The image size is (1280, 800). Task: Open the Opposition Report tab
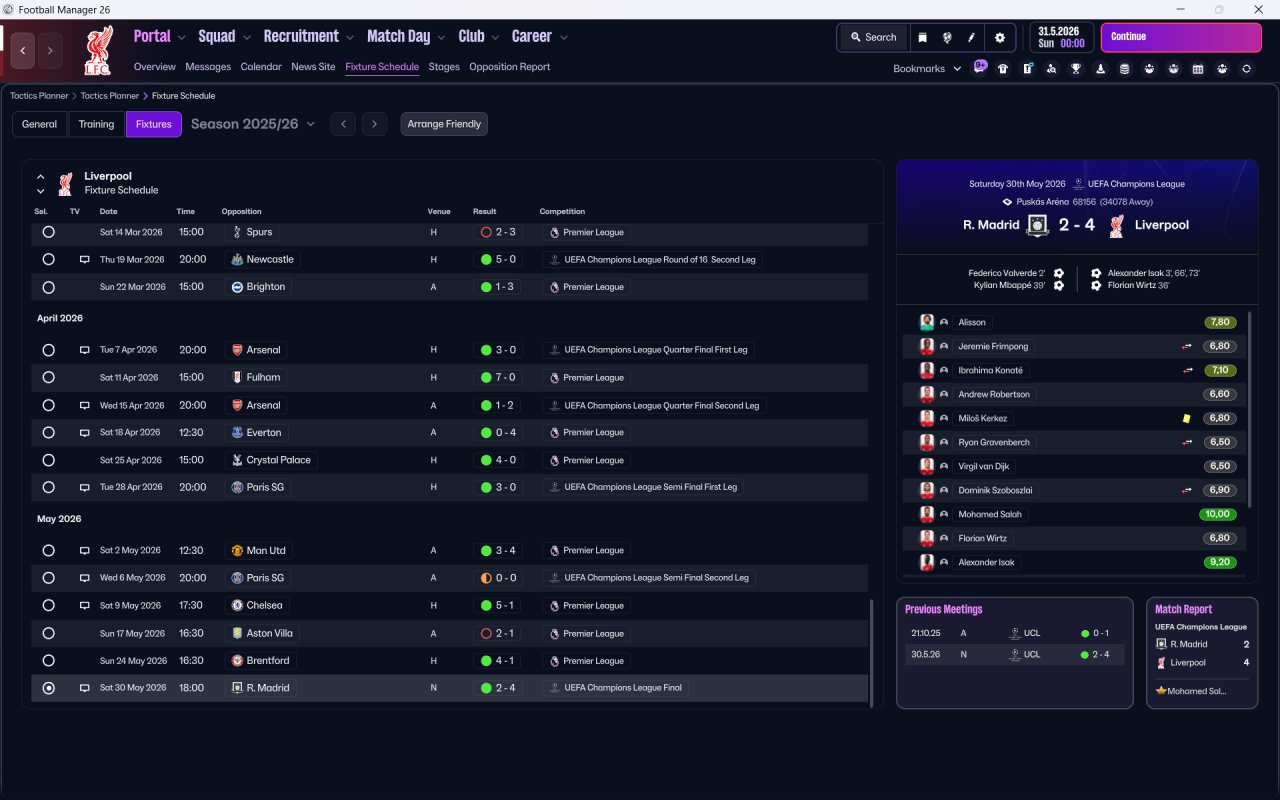point(509,67)
